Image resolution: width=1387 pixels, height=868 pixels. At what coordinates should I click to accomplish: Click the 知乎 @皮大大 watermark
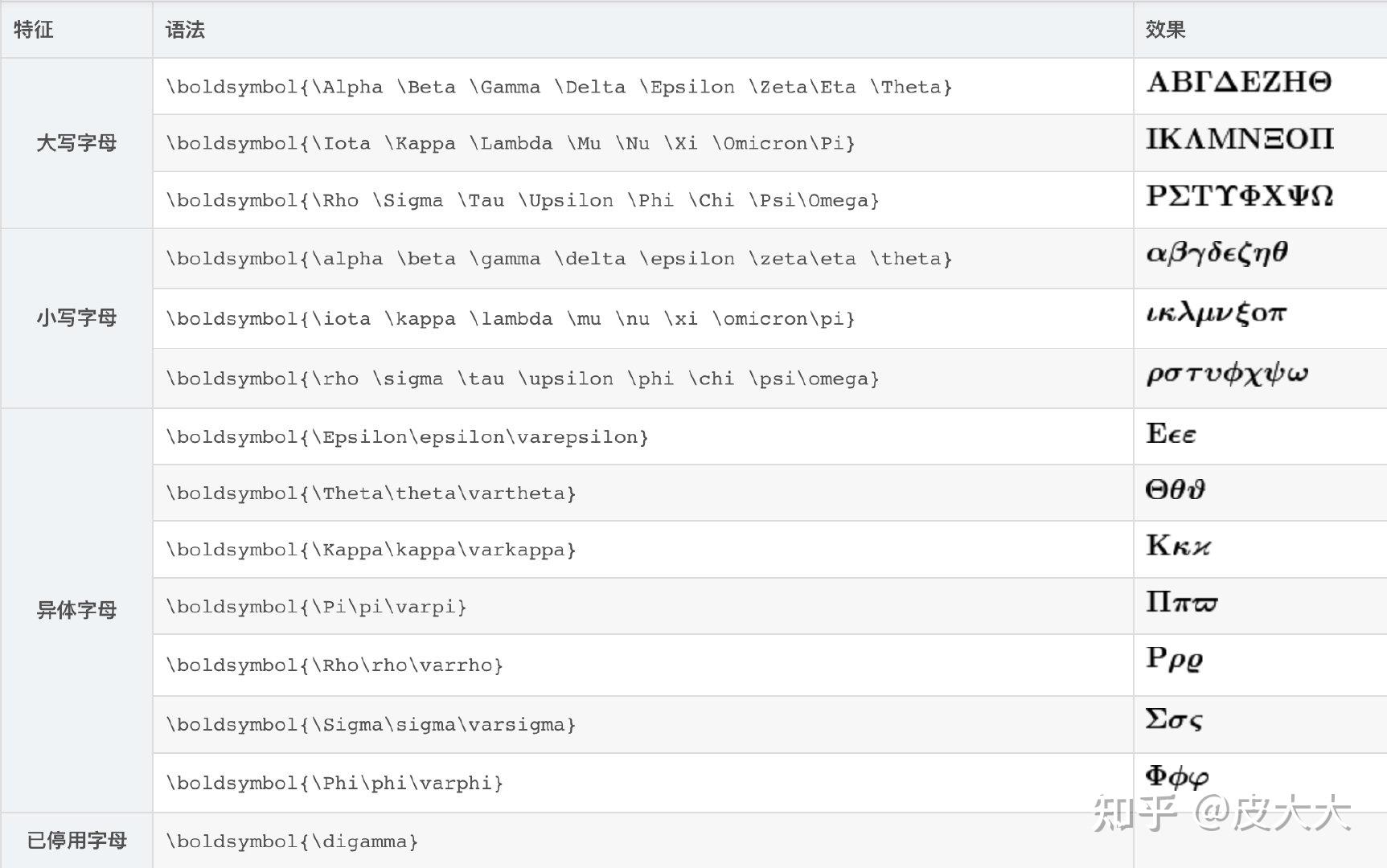tap(1221, 813)
